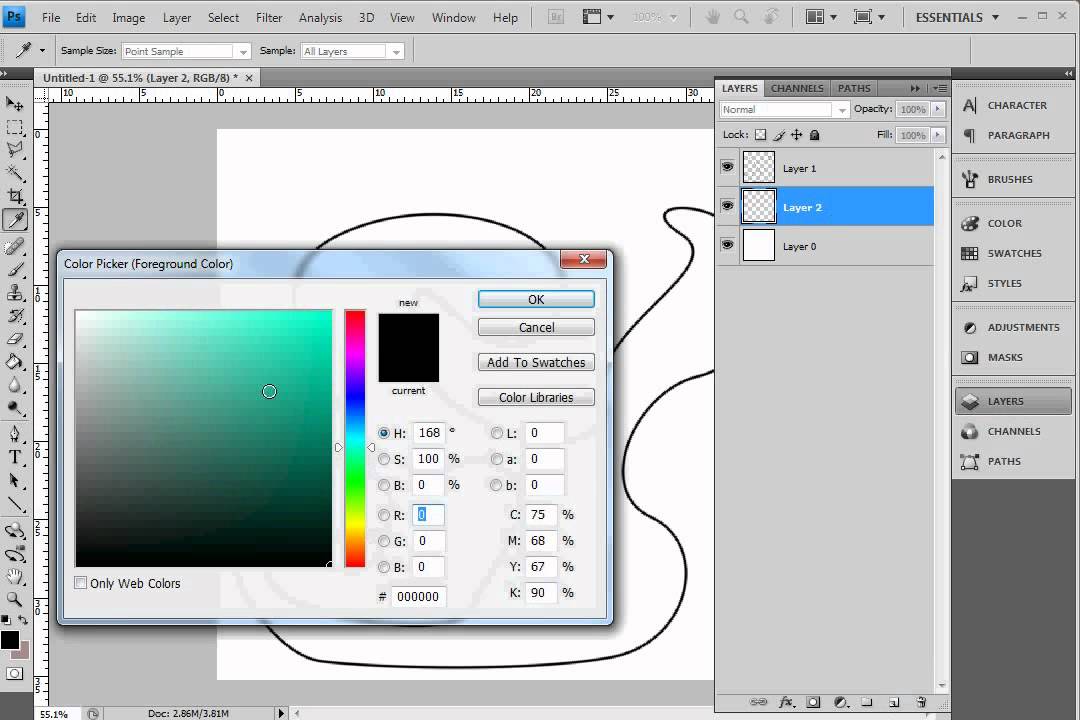Select the G green radio button
Viewport: 1080px width, 720px height.
click(384, 542)
